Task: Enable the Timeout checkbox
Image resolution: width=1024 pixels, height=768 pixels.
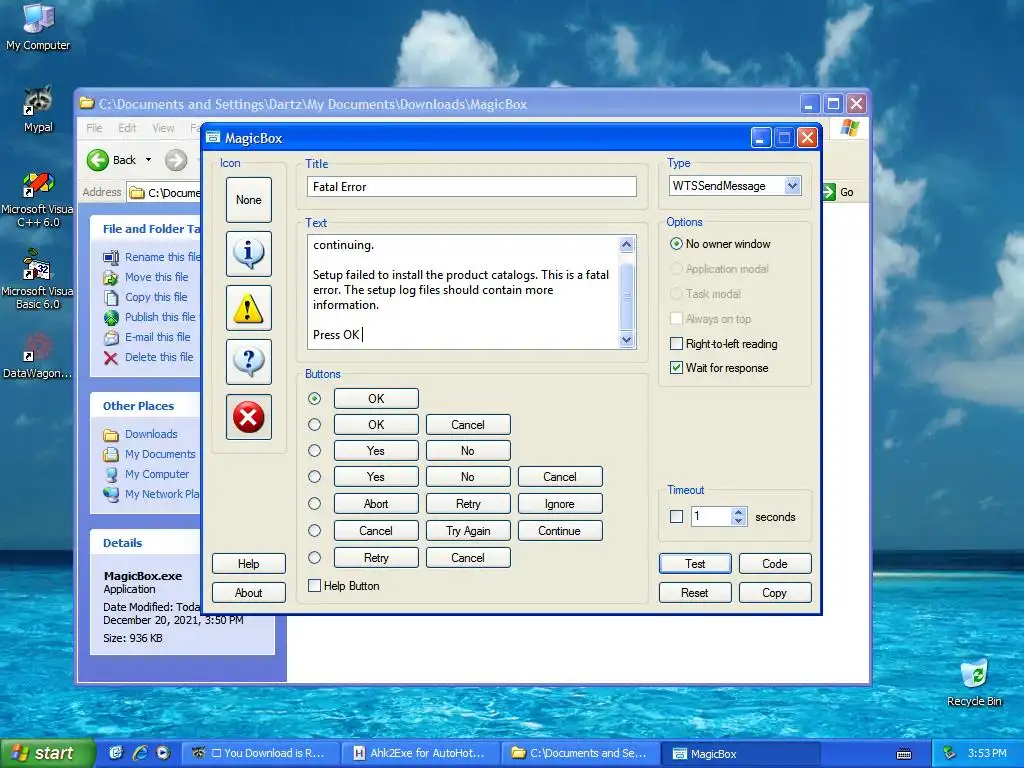Action: 677,517
